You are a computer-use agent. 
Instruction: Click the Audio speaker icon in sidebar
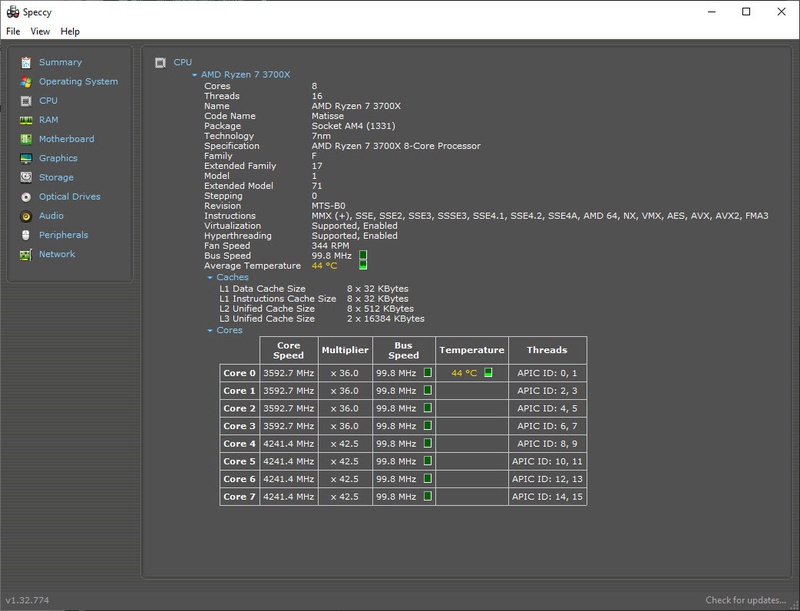tap(26, 216)
